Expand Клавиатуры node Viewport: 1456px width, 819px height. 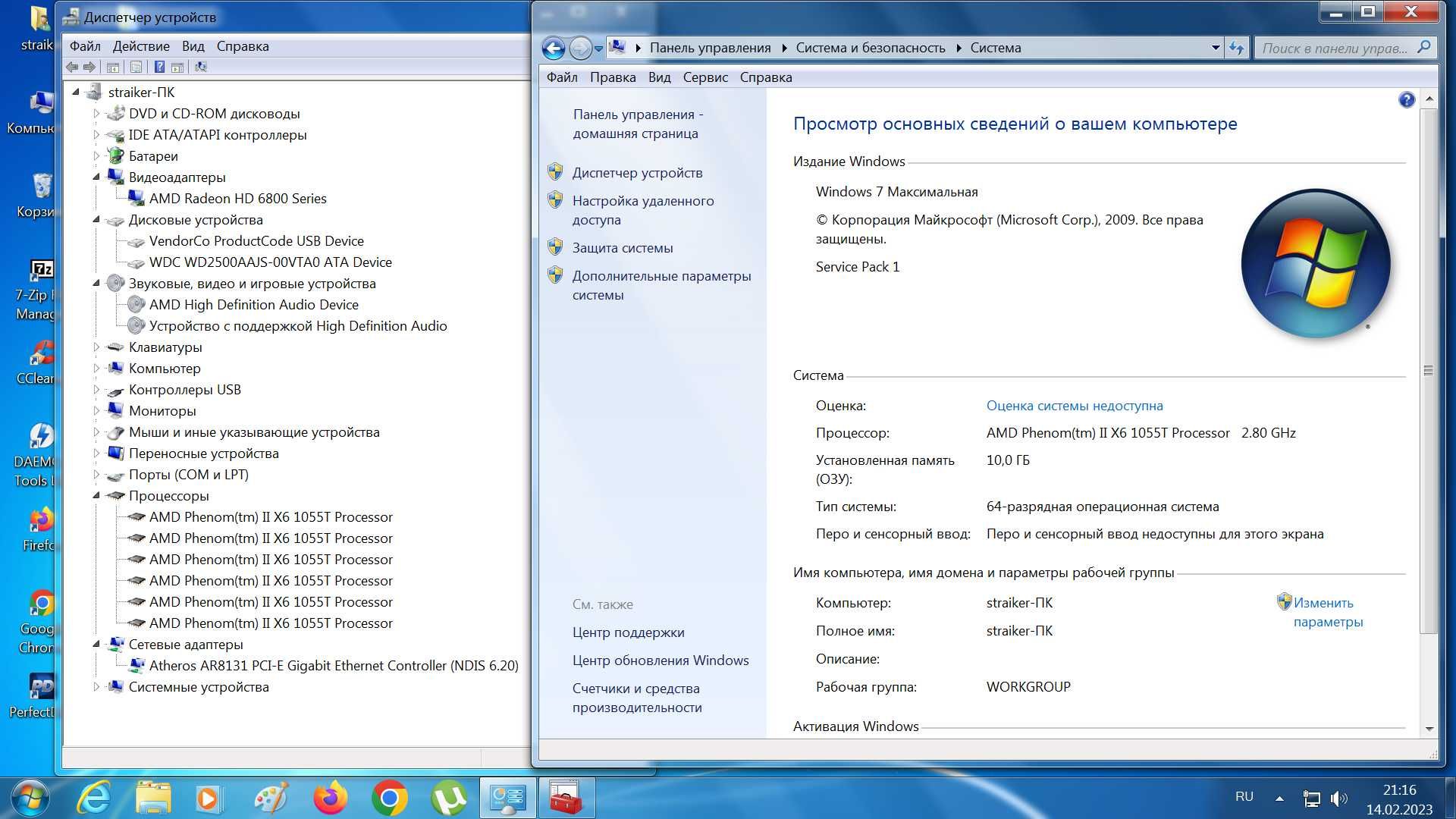96,347
